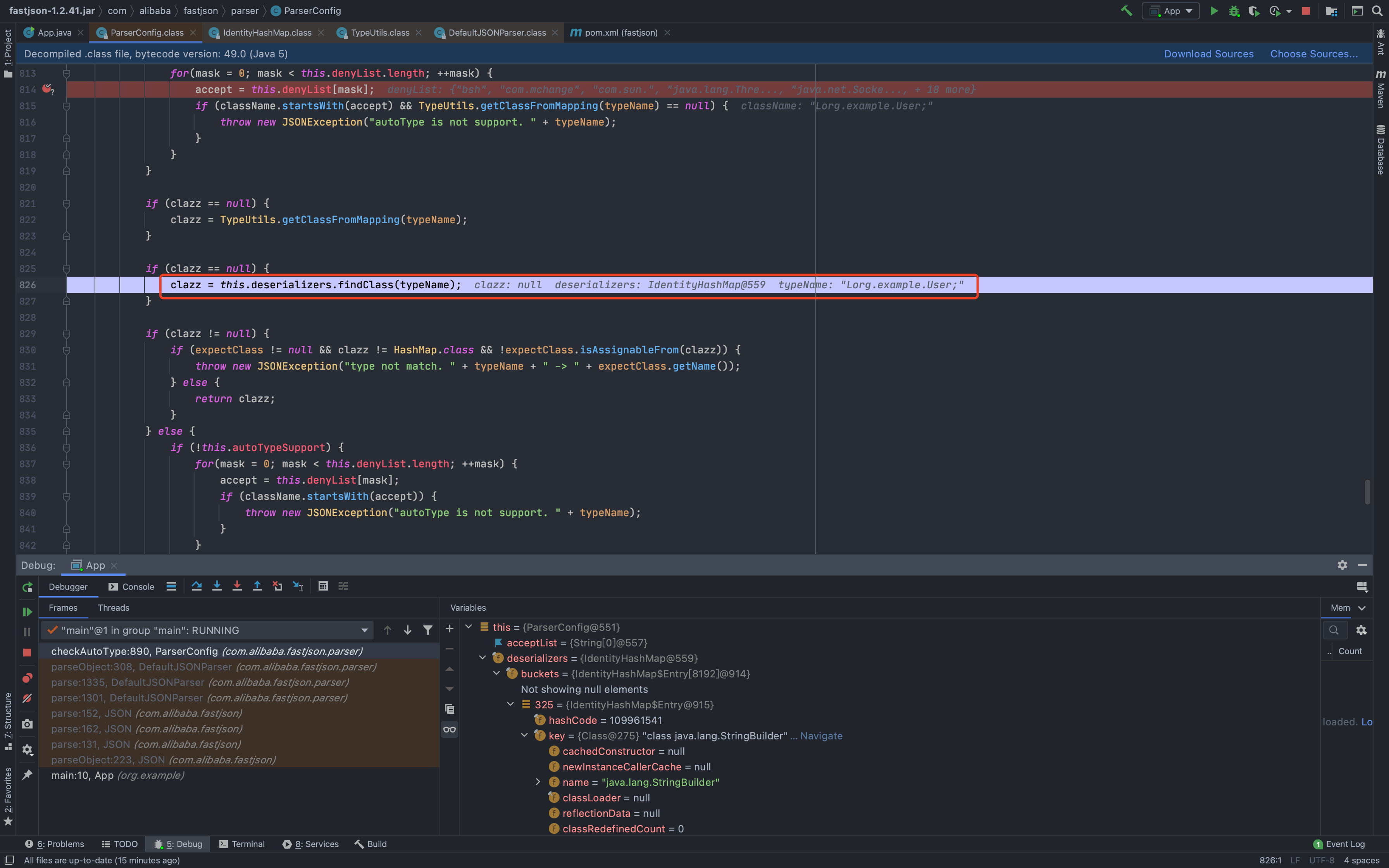The image size is (1389, 868).
Task: Click the Download Sources link
Action: 1208,54
